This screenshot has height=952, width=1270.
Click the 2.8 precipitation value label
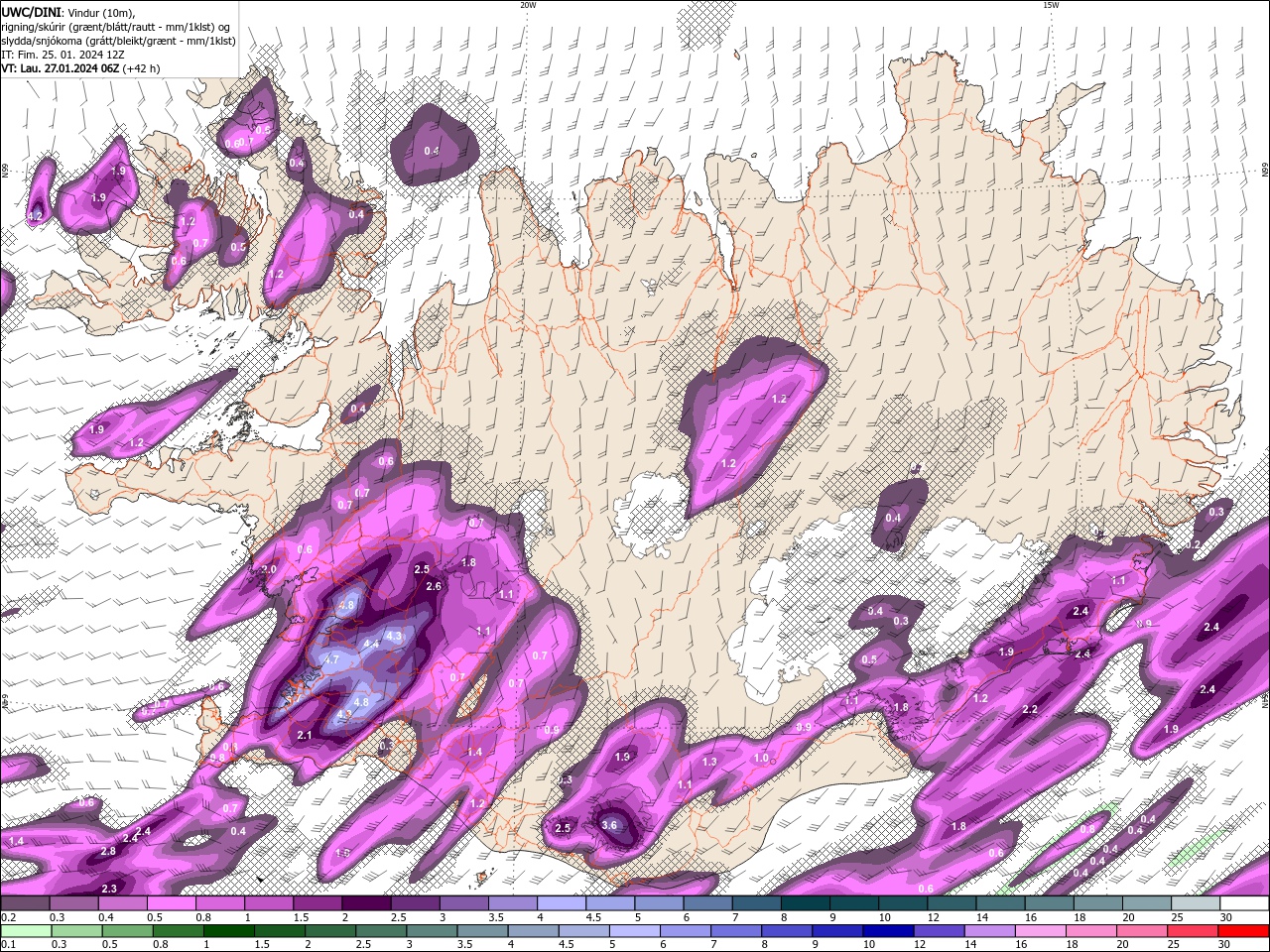click(x=108, y=851)
